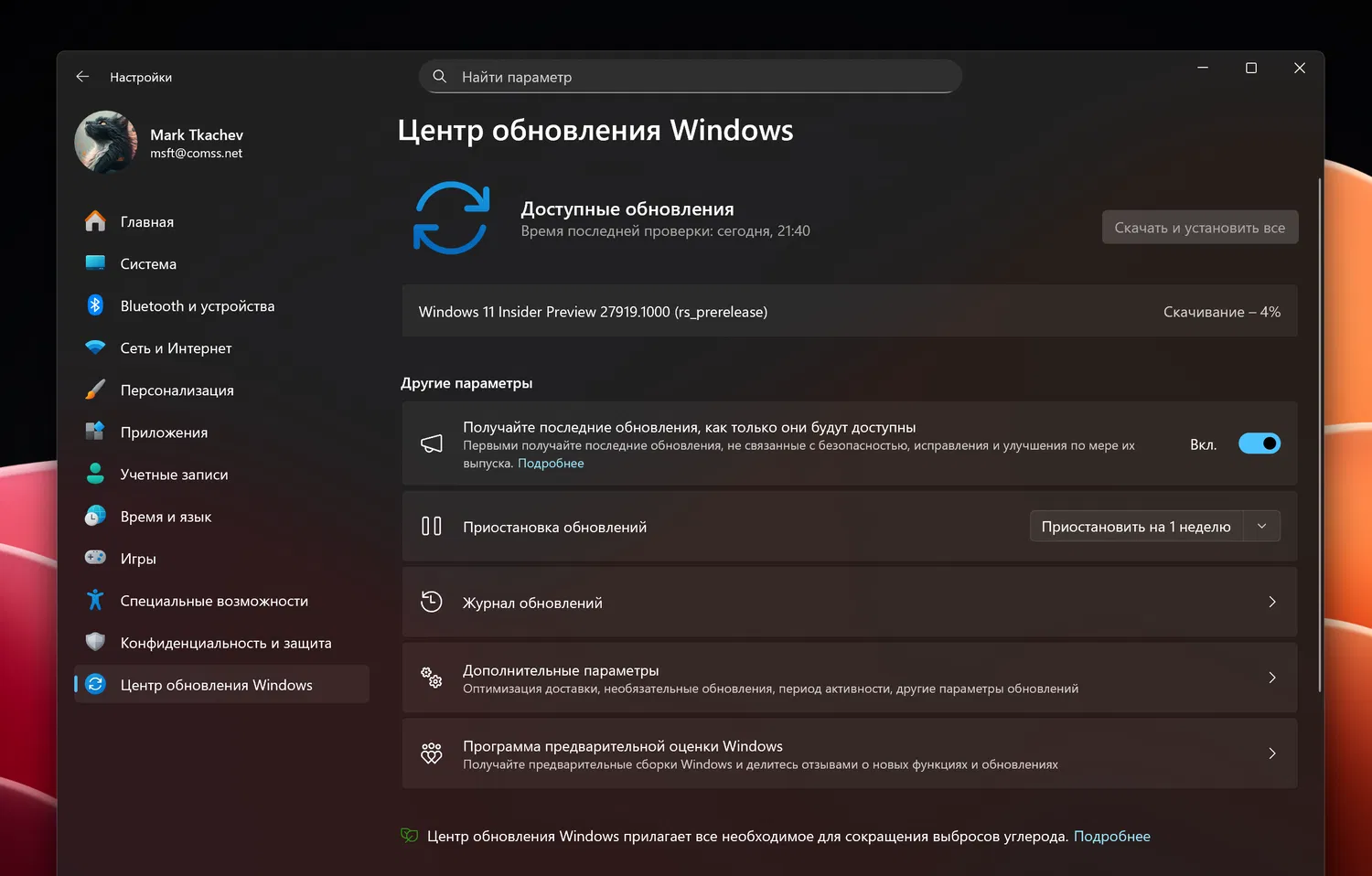1372x876 pixels.
Task: Disable receiving latest updates immediately toggle
Action: (1259, 443)
